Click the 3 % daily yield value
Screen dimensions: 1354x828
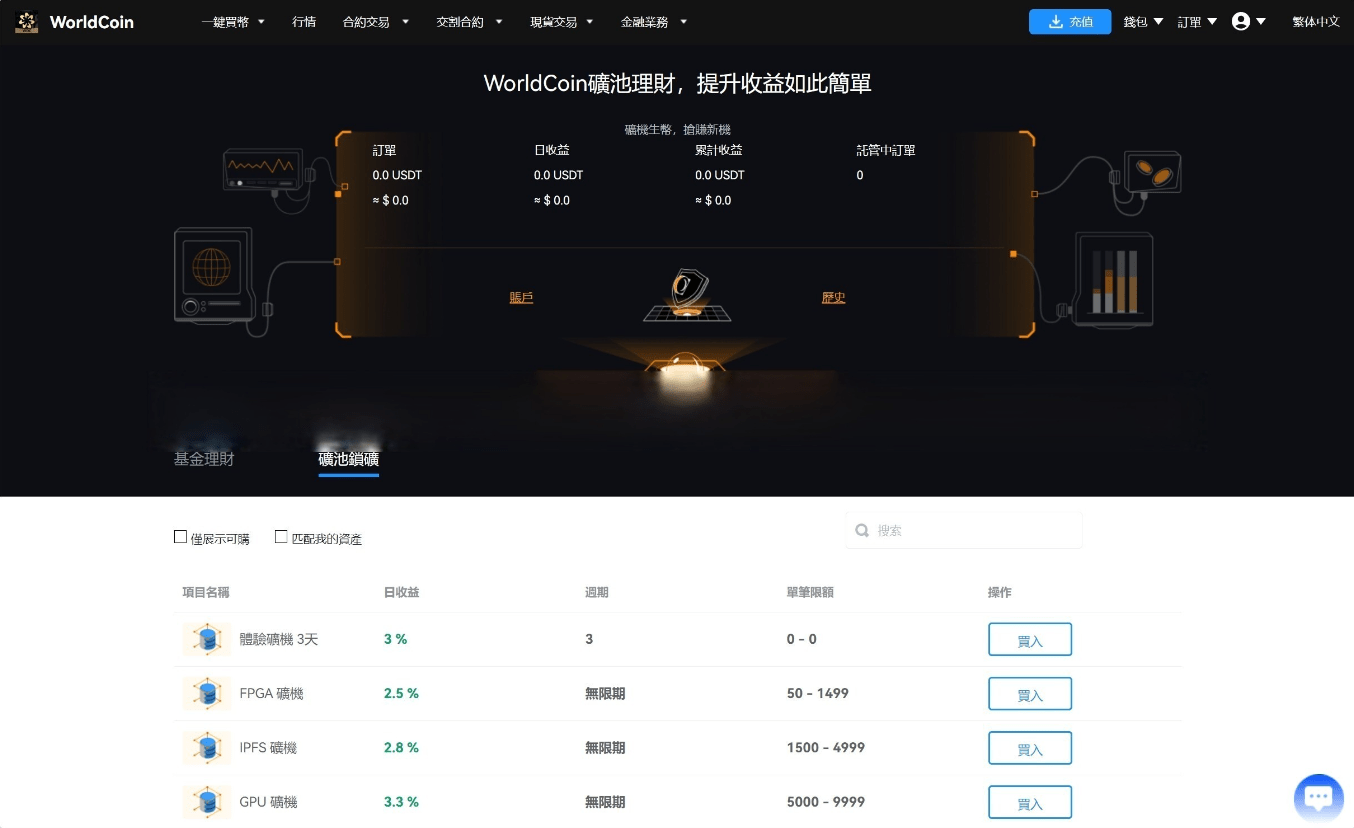tap(395, 639)
